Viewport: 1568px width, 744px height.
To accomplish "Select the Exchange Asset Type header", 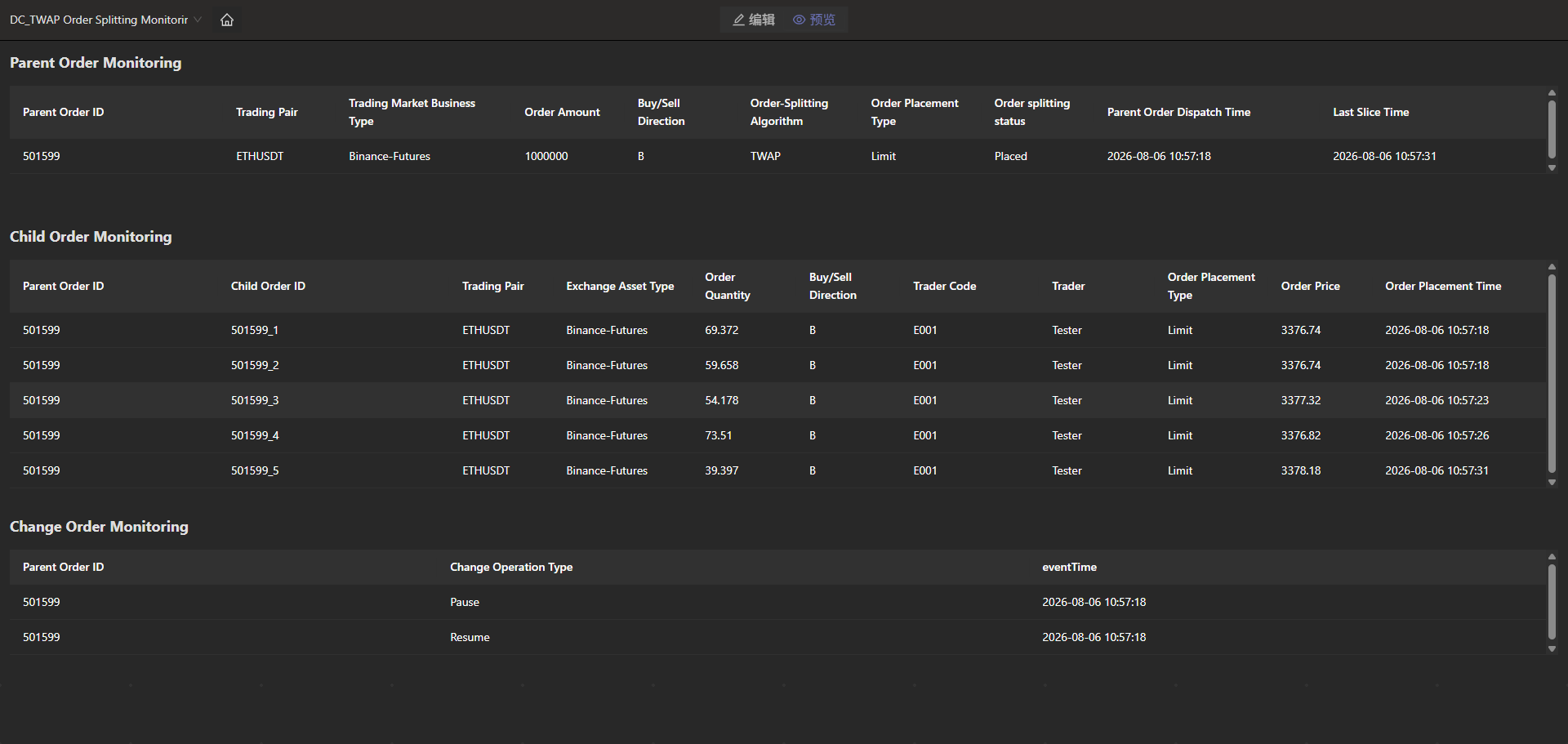I will pos(620,286).
